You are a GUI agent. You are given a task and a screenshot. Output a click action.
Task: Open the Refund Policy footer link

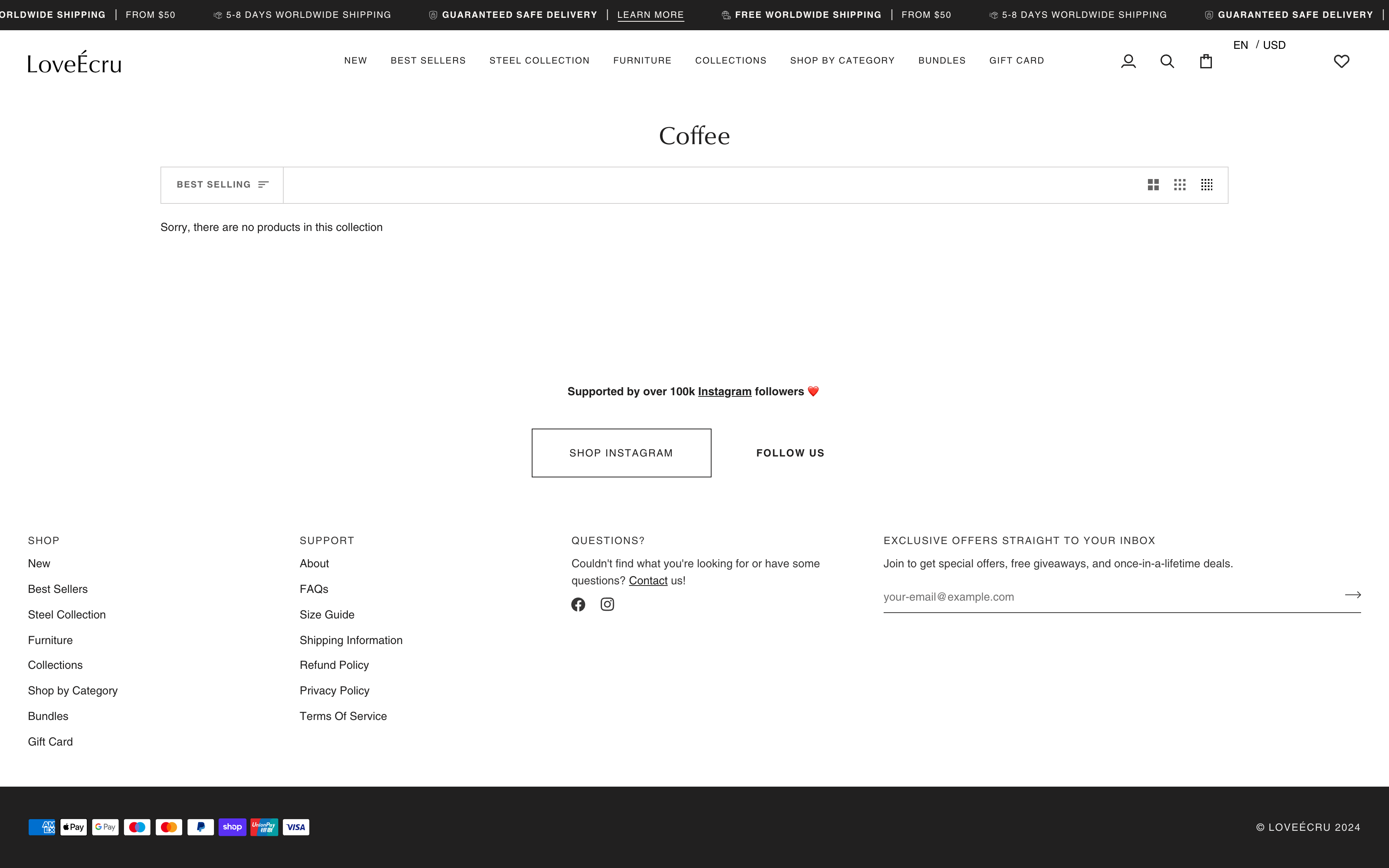[x=334, y=665]
